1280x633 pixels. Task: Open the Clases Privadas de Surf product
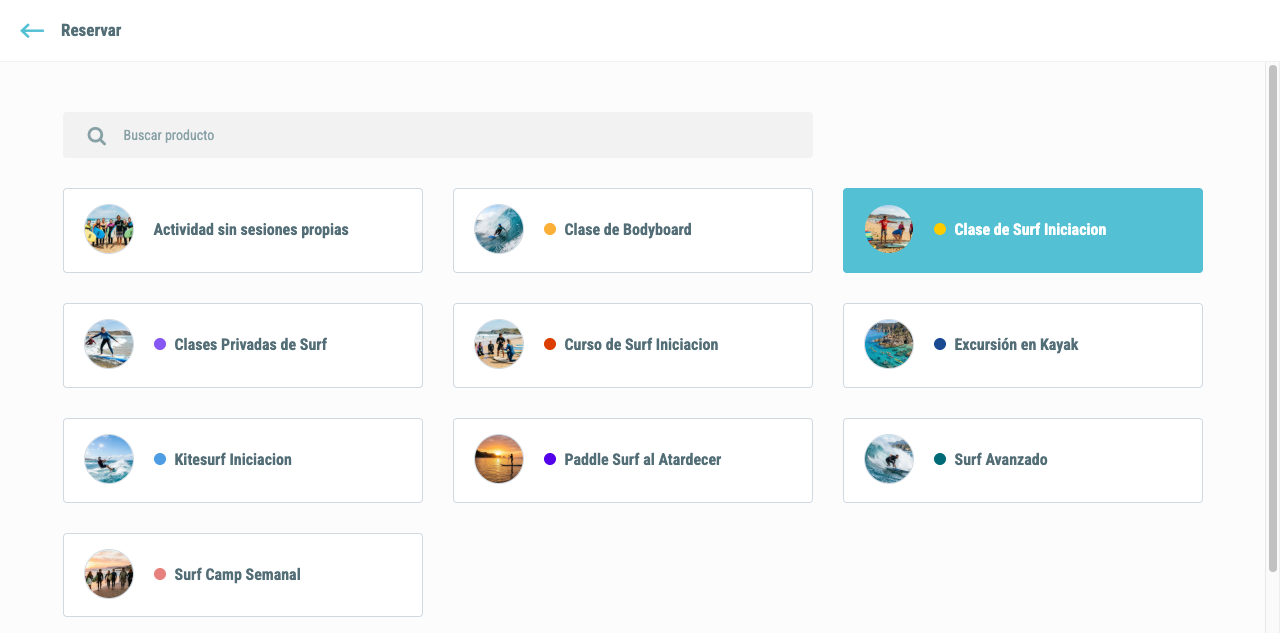[243, 345]
